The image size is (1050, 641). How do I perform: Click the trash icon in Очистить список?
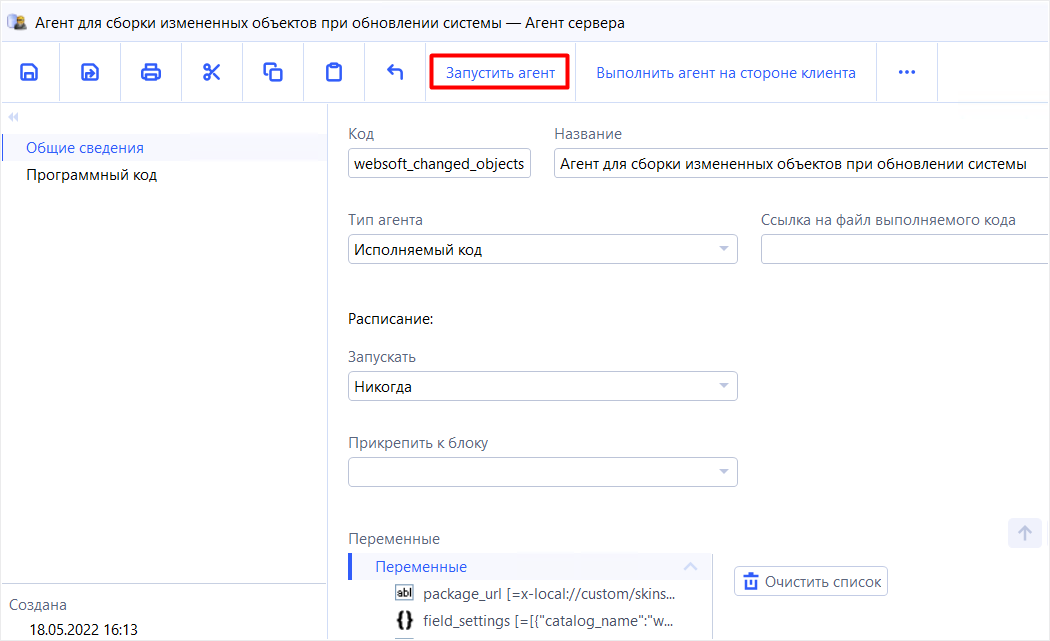750,581
